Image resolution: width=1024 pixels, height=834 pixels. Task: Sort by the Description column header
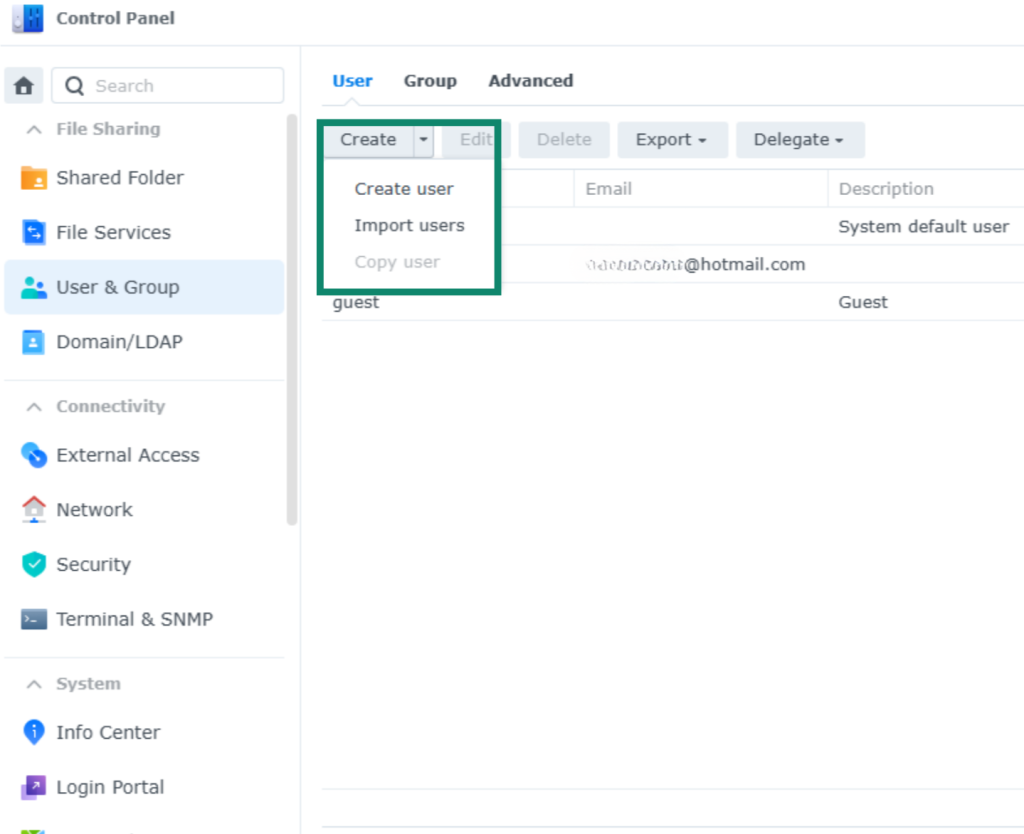(925, 189)
